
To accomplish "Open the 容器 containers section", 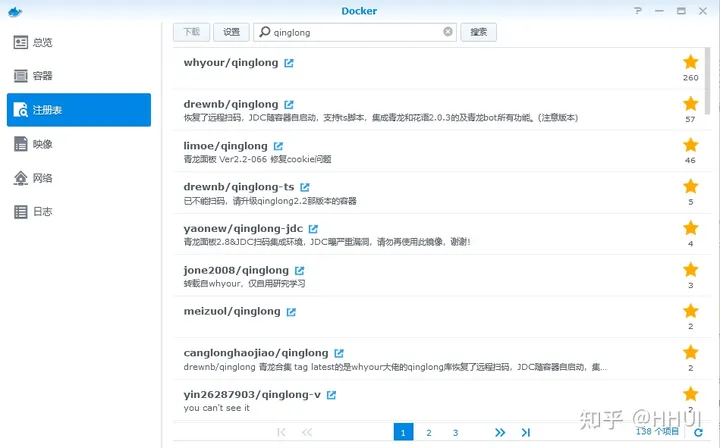I will [79, 76].
